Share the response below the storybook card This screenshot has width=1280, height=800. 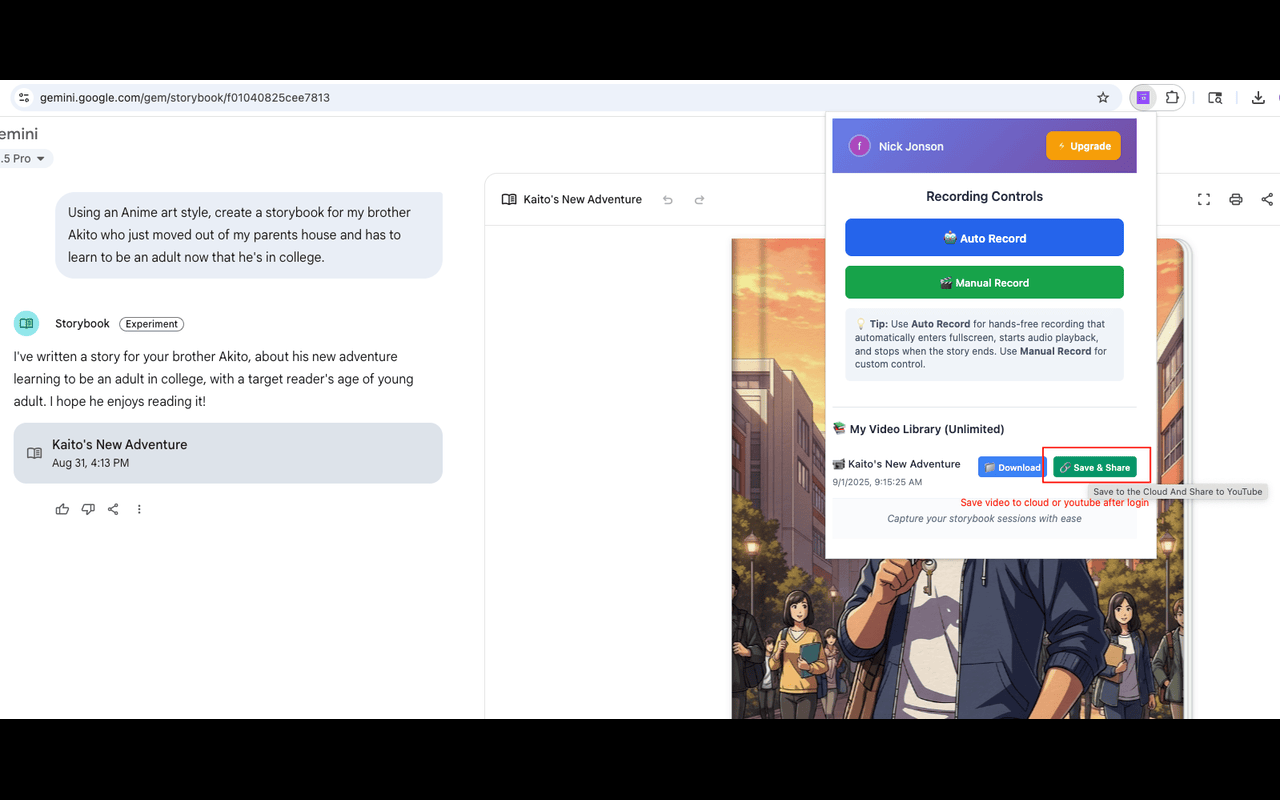click(113, 509)
